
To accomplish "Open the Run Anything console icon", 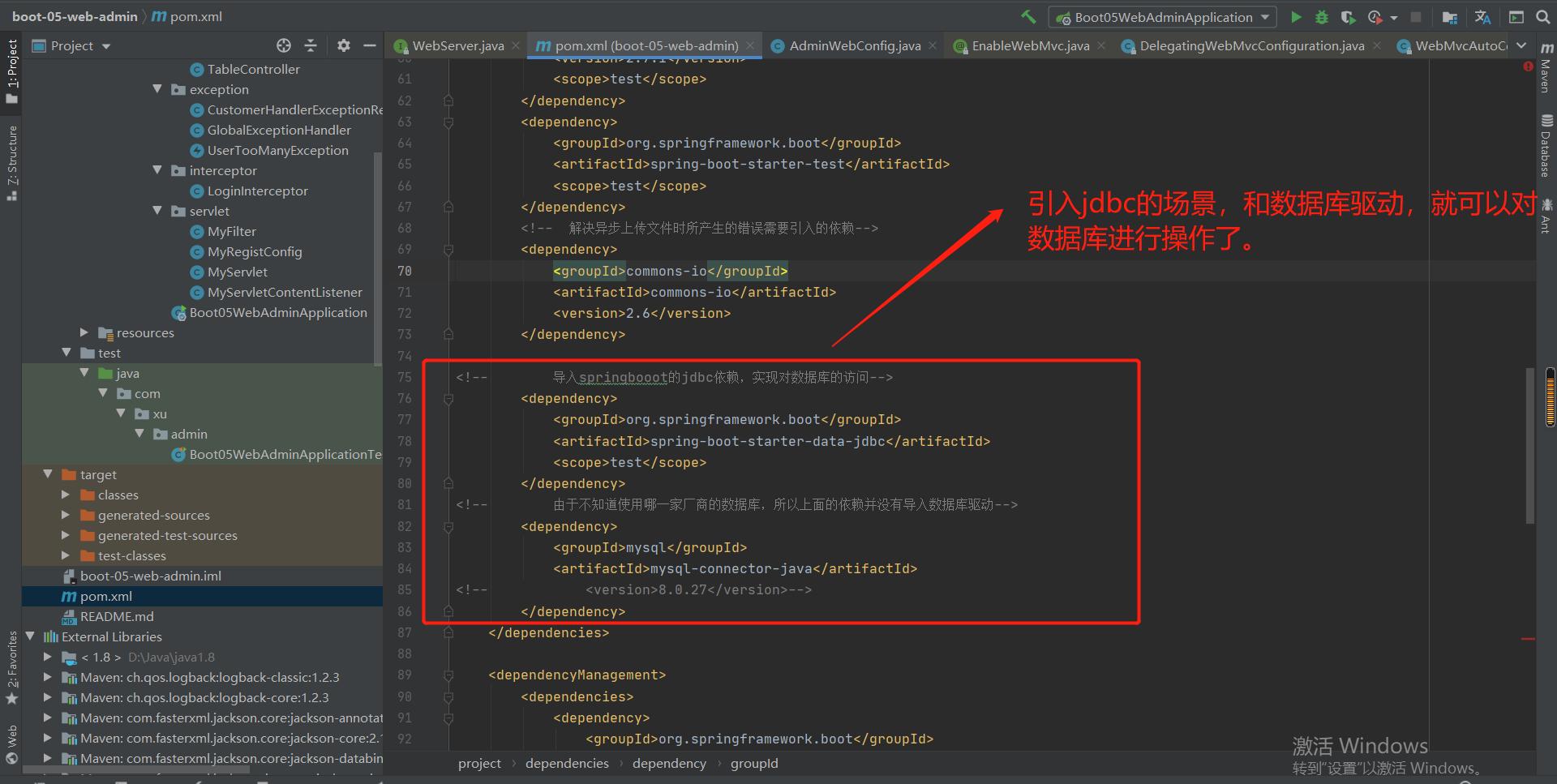I will [1516, 16].
